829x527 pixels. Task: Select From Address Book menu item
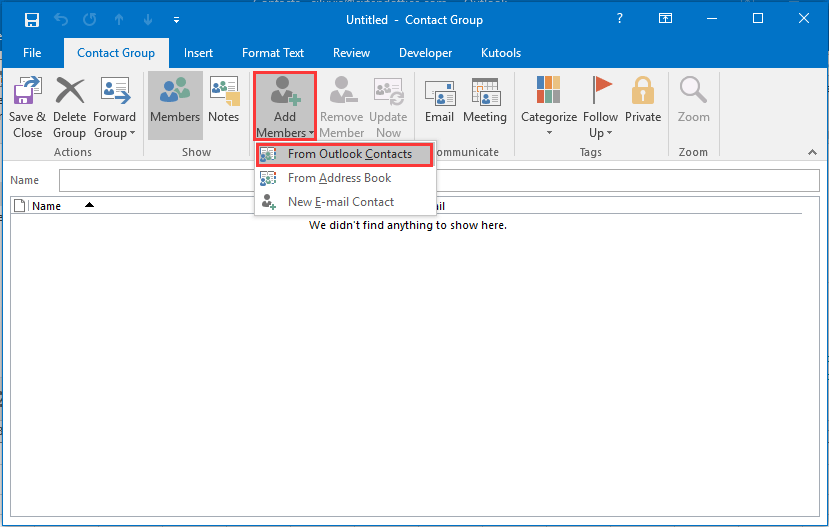pyautogui.click(x=339, y=178)
